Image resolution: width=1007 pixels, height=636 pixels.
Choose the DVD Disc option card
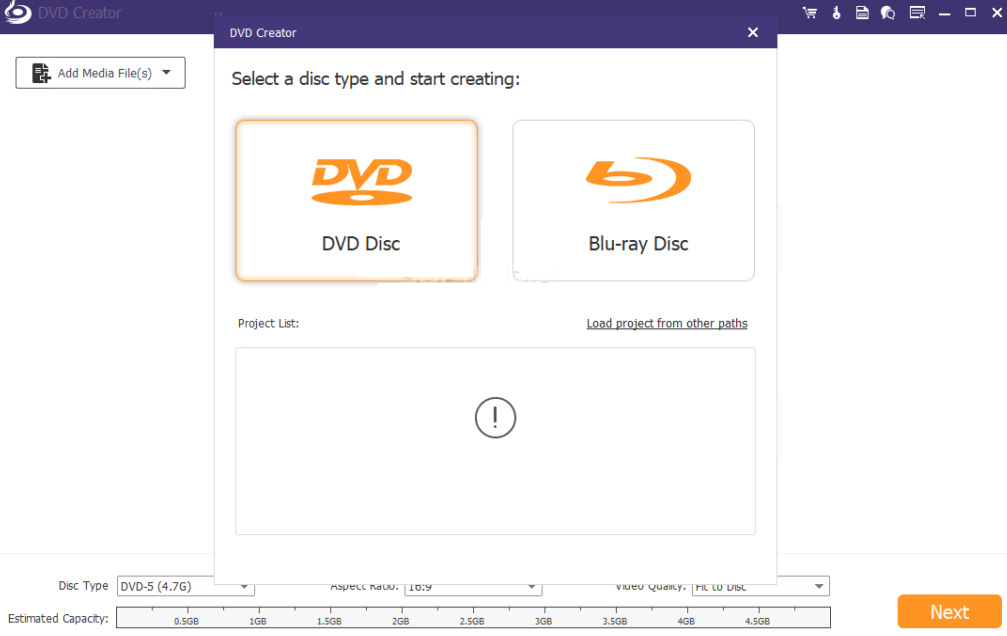[x=356, y=200]
